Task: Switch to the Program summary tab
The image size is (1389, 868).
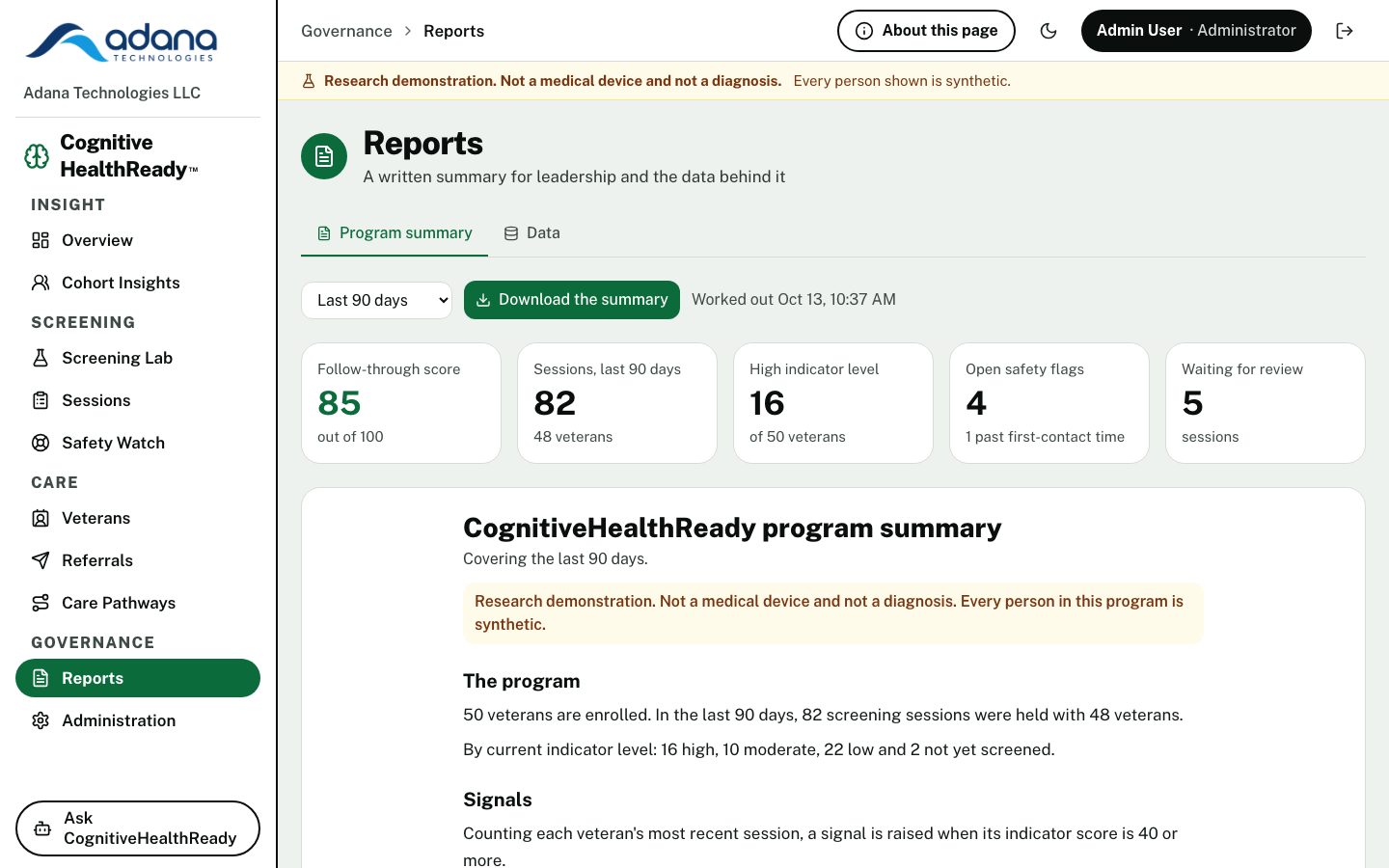Action: (395, 233)
